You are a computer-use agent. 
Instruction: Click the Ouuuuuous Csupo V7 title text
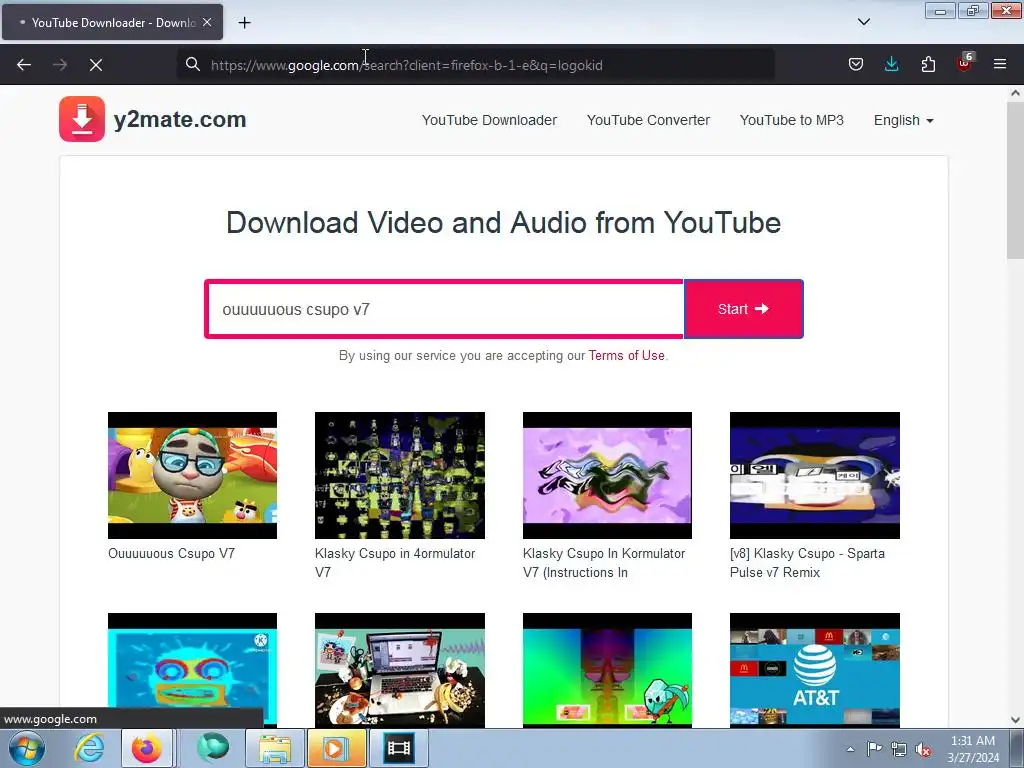171,553
